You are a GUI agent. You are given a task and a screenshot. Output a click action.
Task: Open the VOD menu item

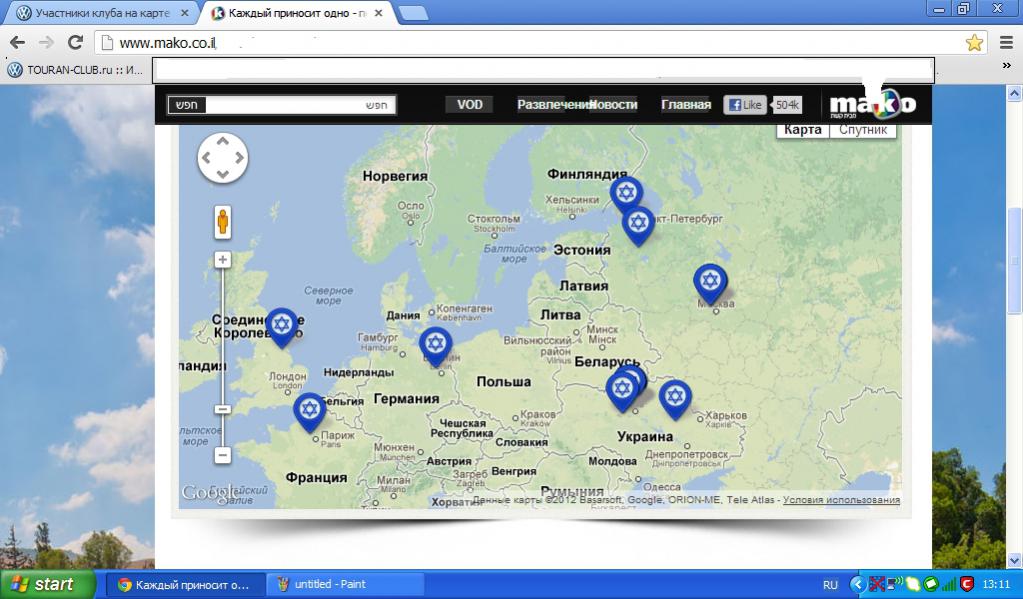tap(470, 104)
